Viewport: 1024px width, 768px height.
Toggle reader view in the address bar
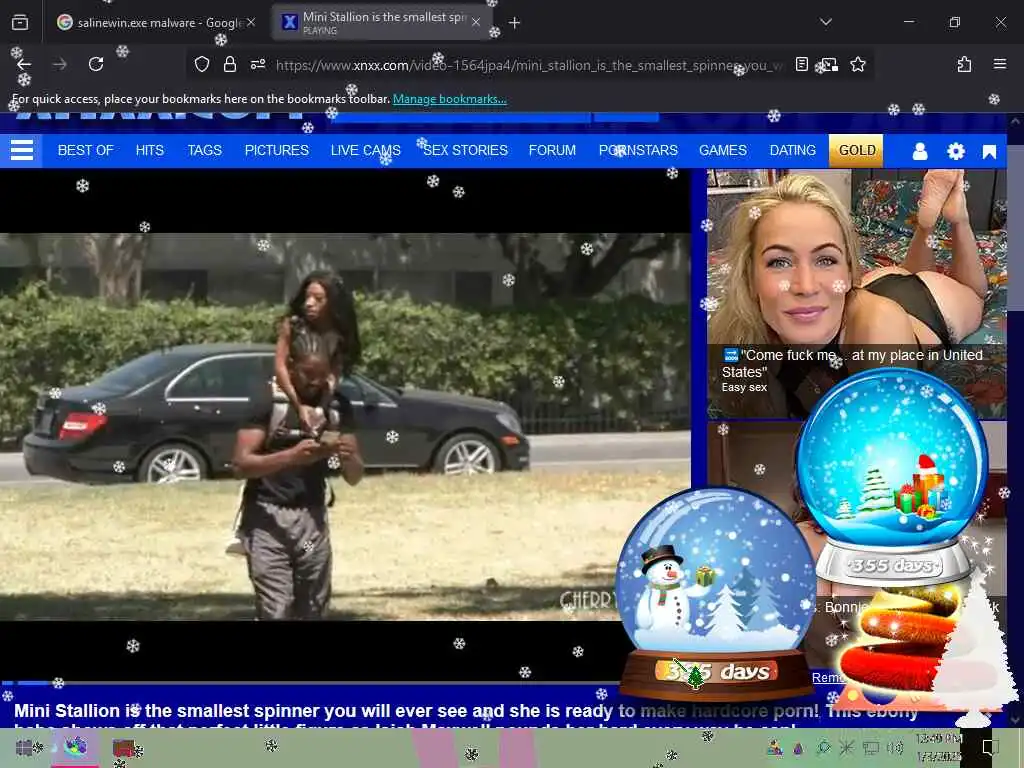802,64
